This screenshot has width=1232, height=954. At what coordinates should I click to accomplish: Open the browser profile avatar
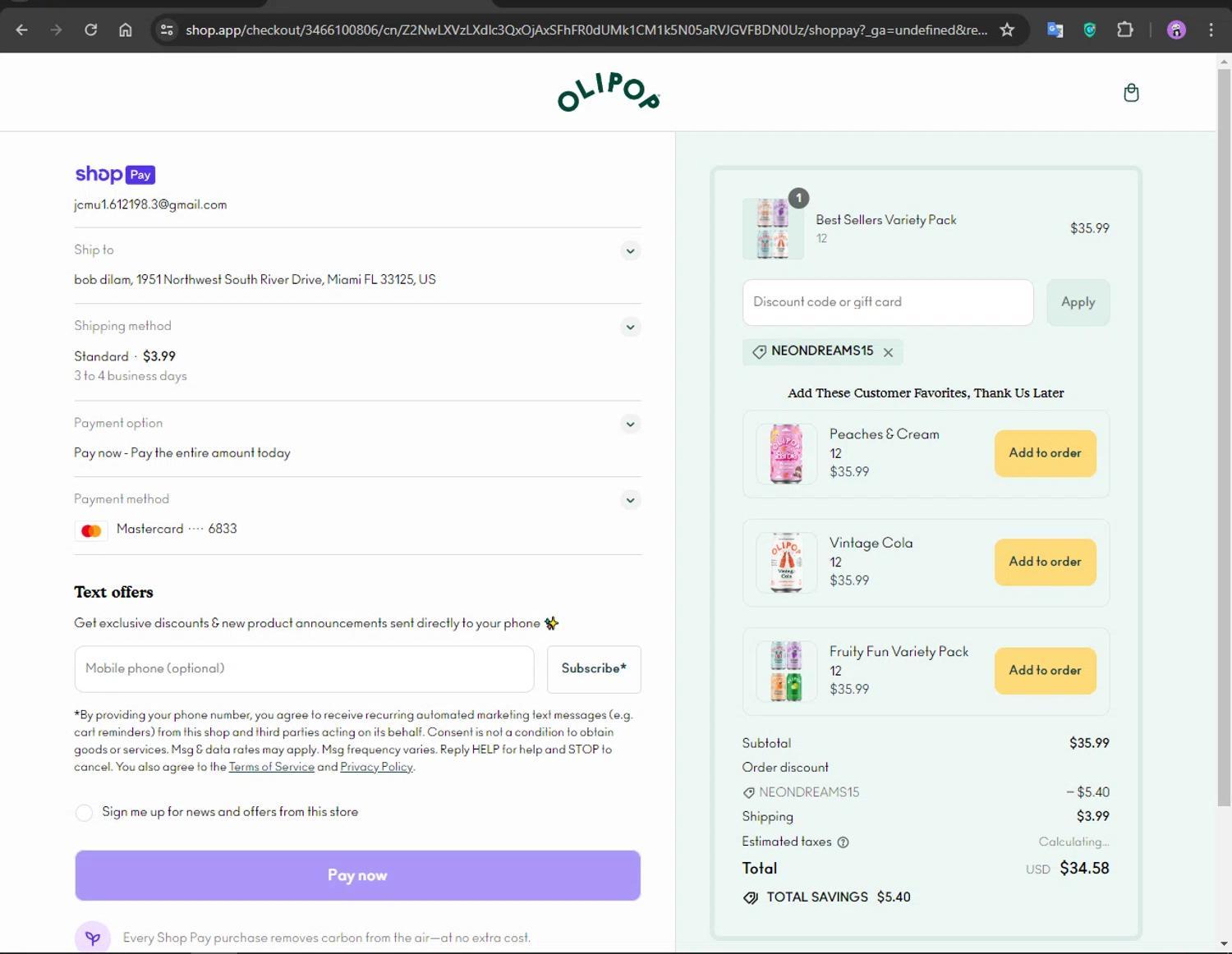(x=1176, y=30)
